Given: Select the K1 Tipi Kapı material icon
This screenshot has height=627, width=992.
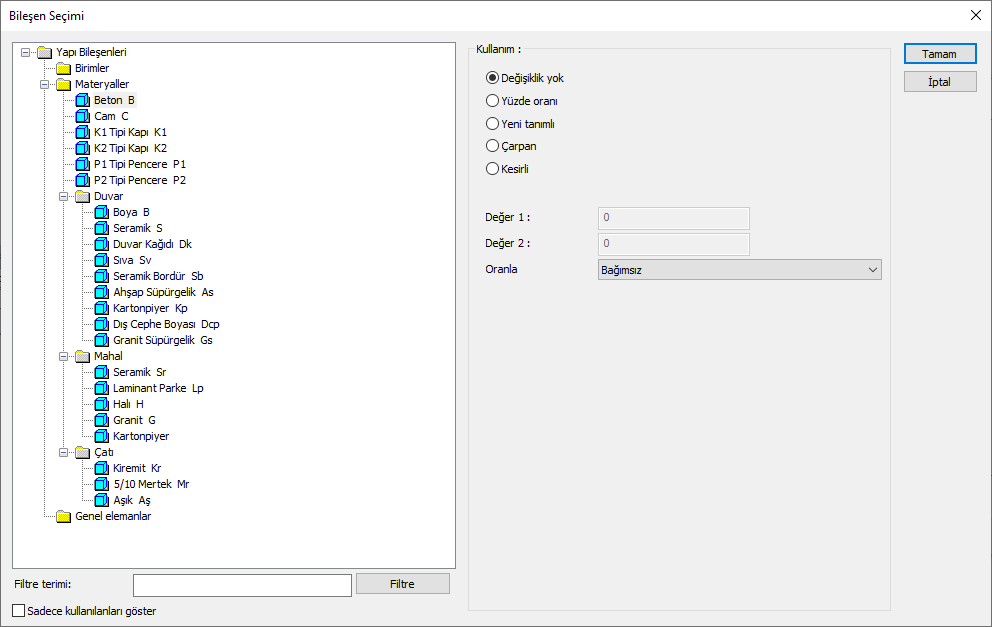Looking at the screenshot, I should coord(82,132).
